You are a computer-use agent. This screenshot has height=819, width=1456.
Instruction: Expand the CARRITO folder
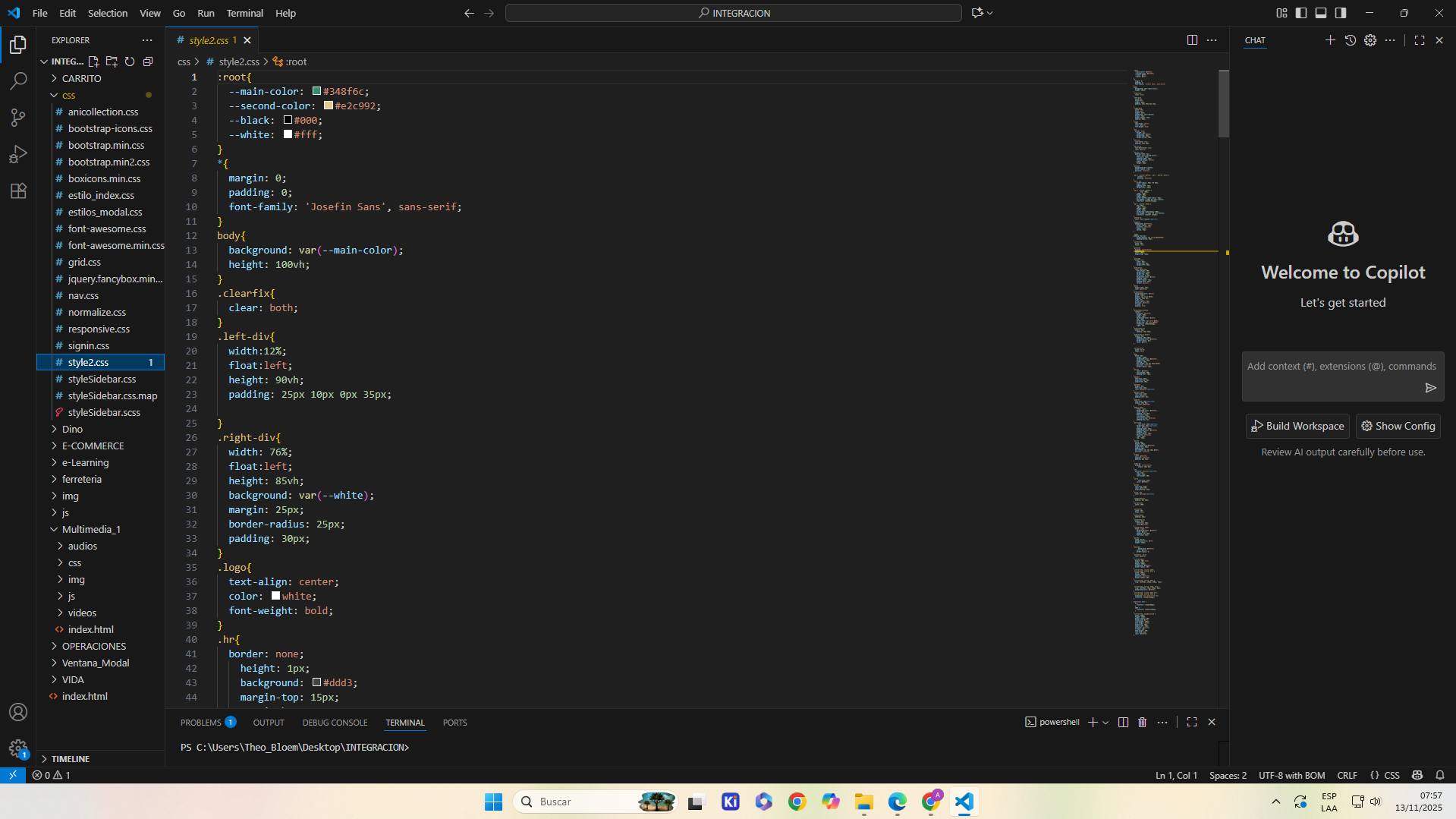click(81, 78)
